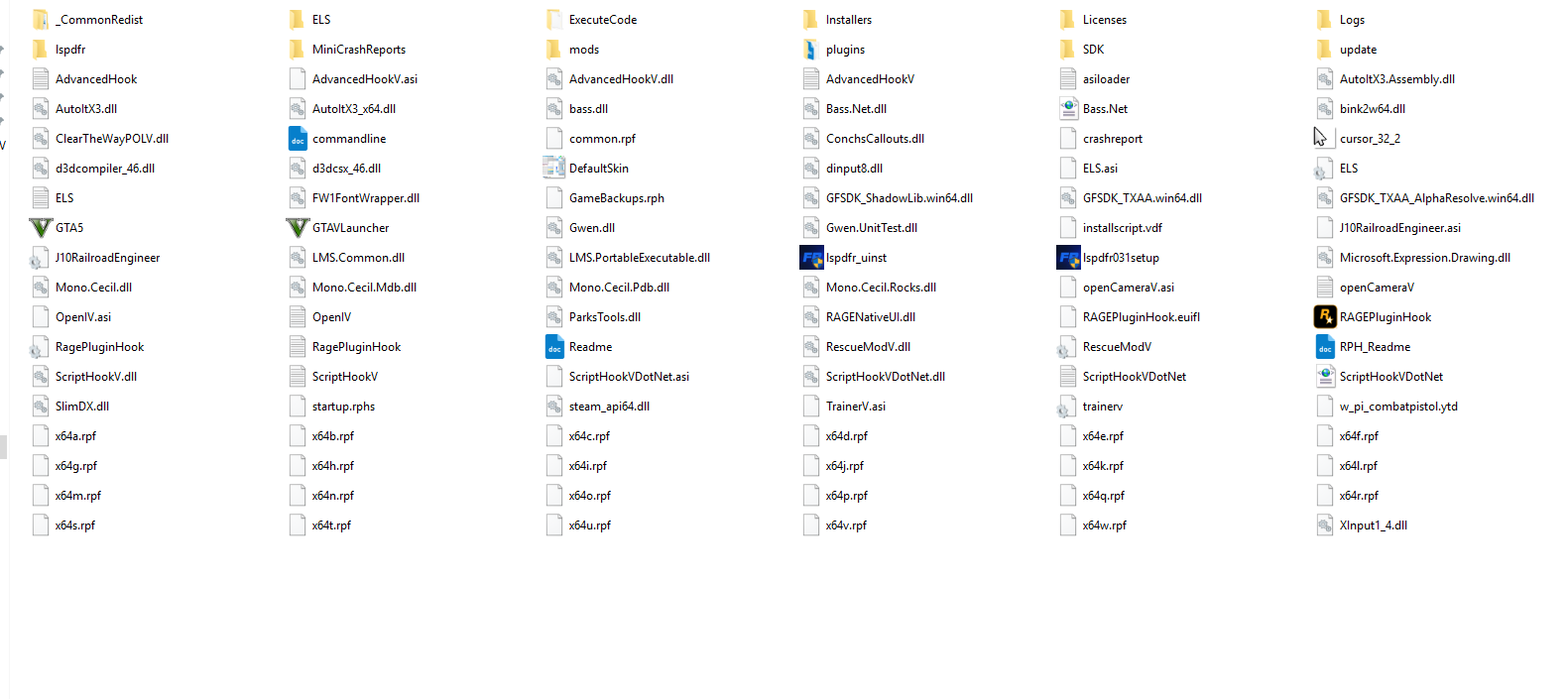The height and width of the screenshot is (699, 1568).
Task: Select the RescueModV config file icon
Action: click(x=1066, y=347)
